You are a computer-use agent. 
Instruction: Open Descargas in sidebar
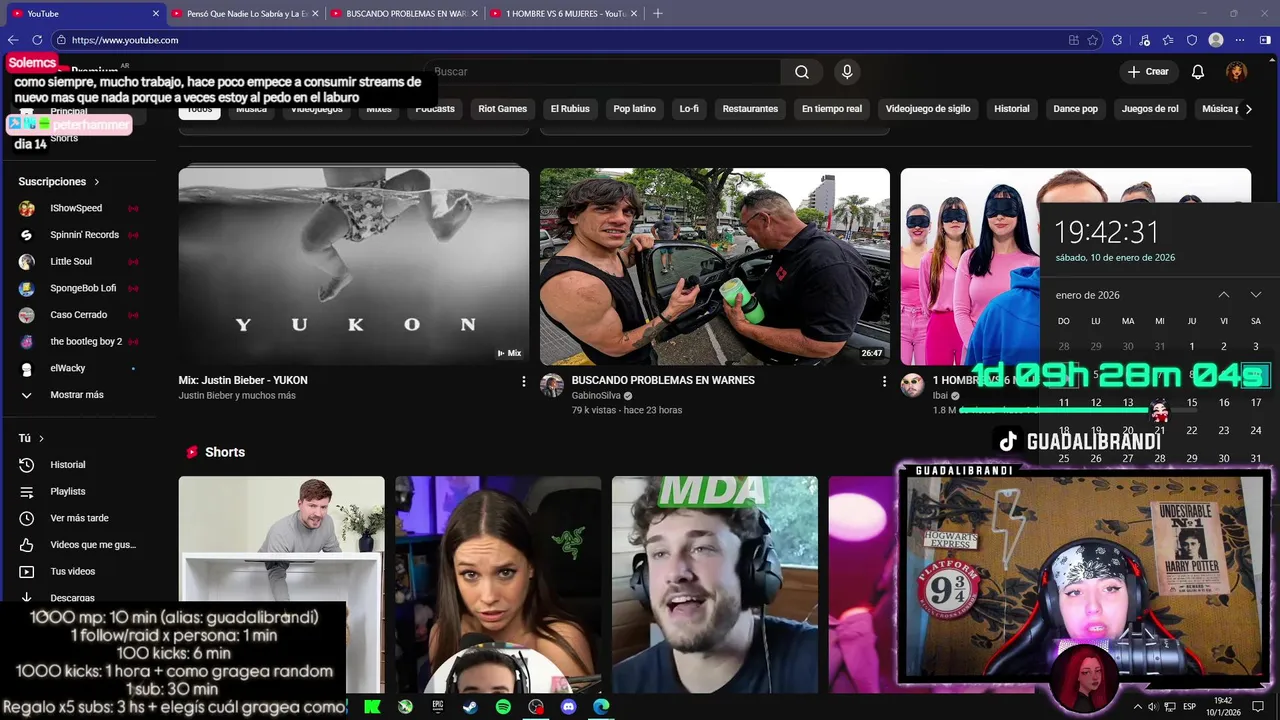(x=73, y=598)
